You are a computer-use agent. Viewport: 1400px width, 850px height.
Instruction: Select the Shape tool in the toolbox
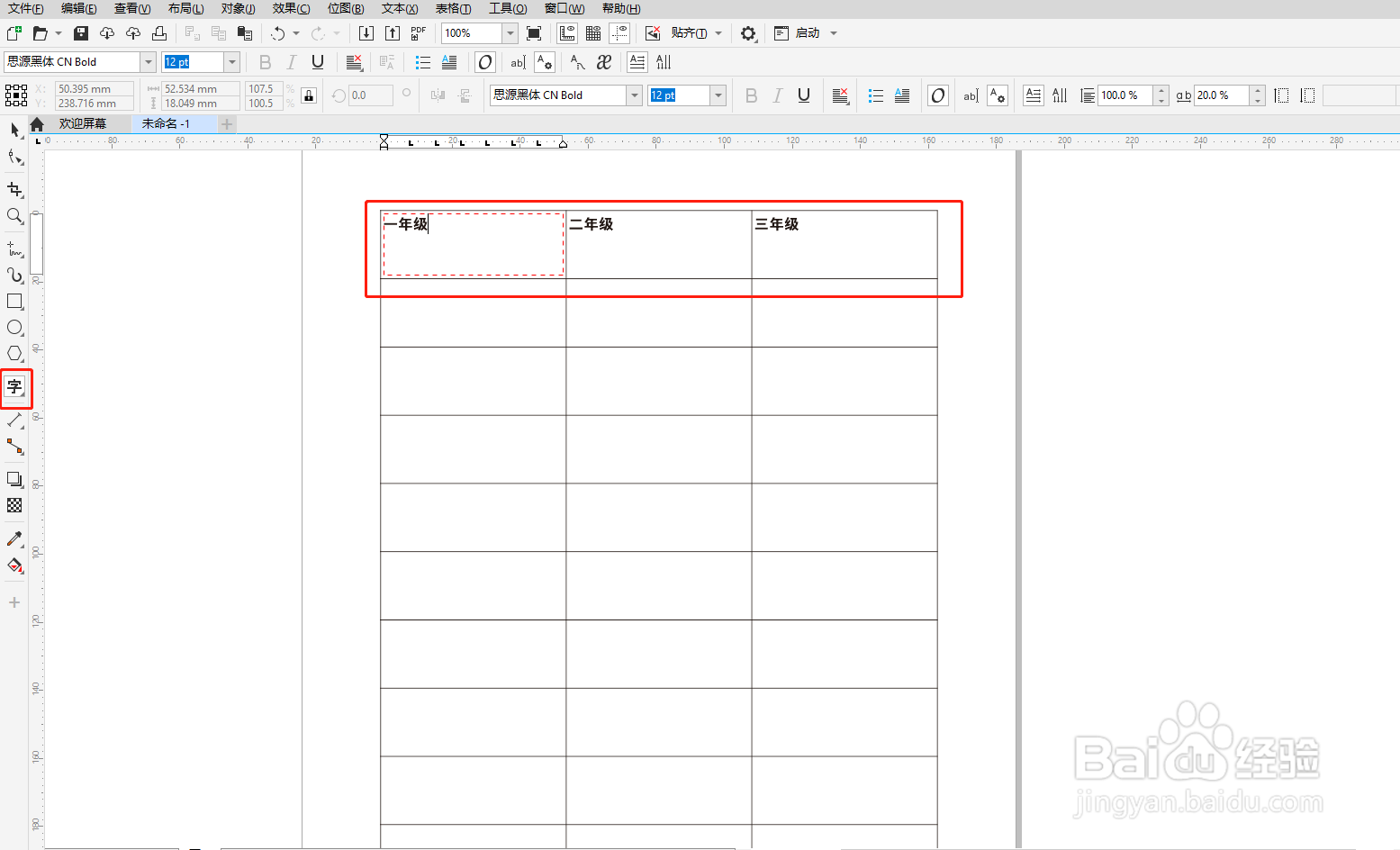pyautogui.click(x=14, y=158)
